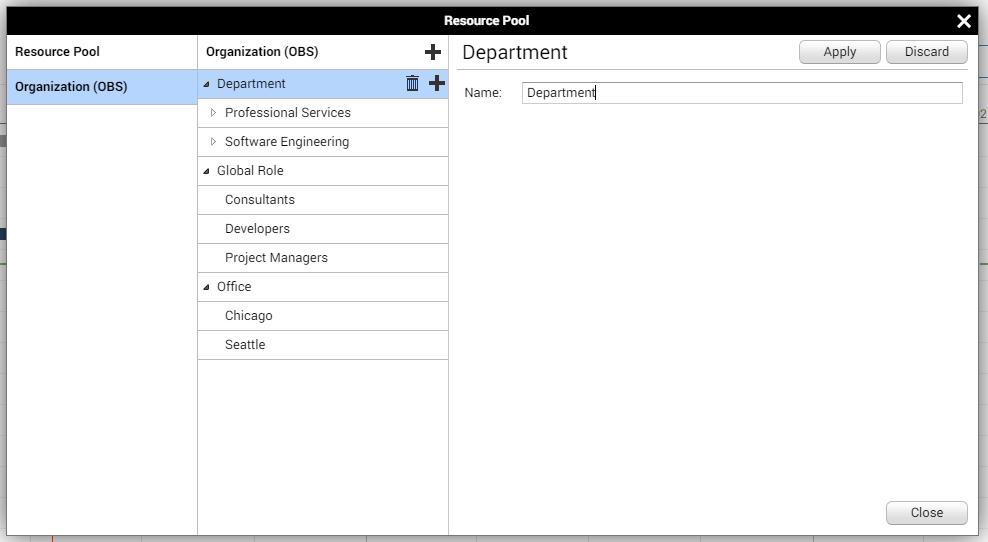
Task: Click the Resource Pool column header
Action: (x=57, y=52)
